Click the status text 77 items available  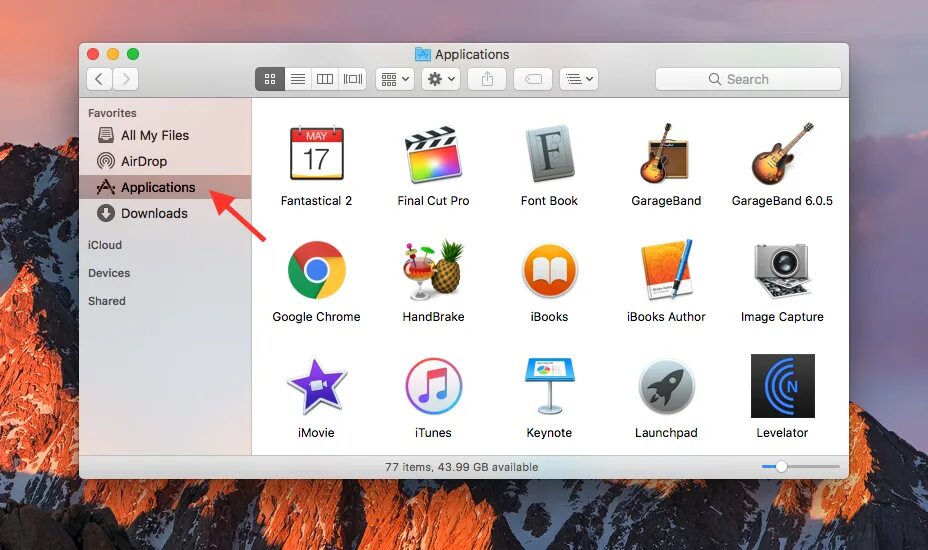tap(462, 467)
